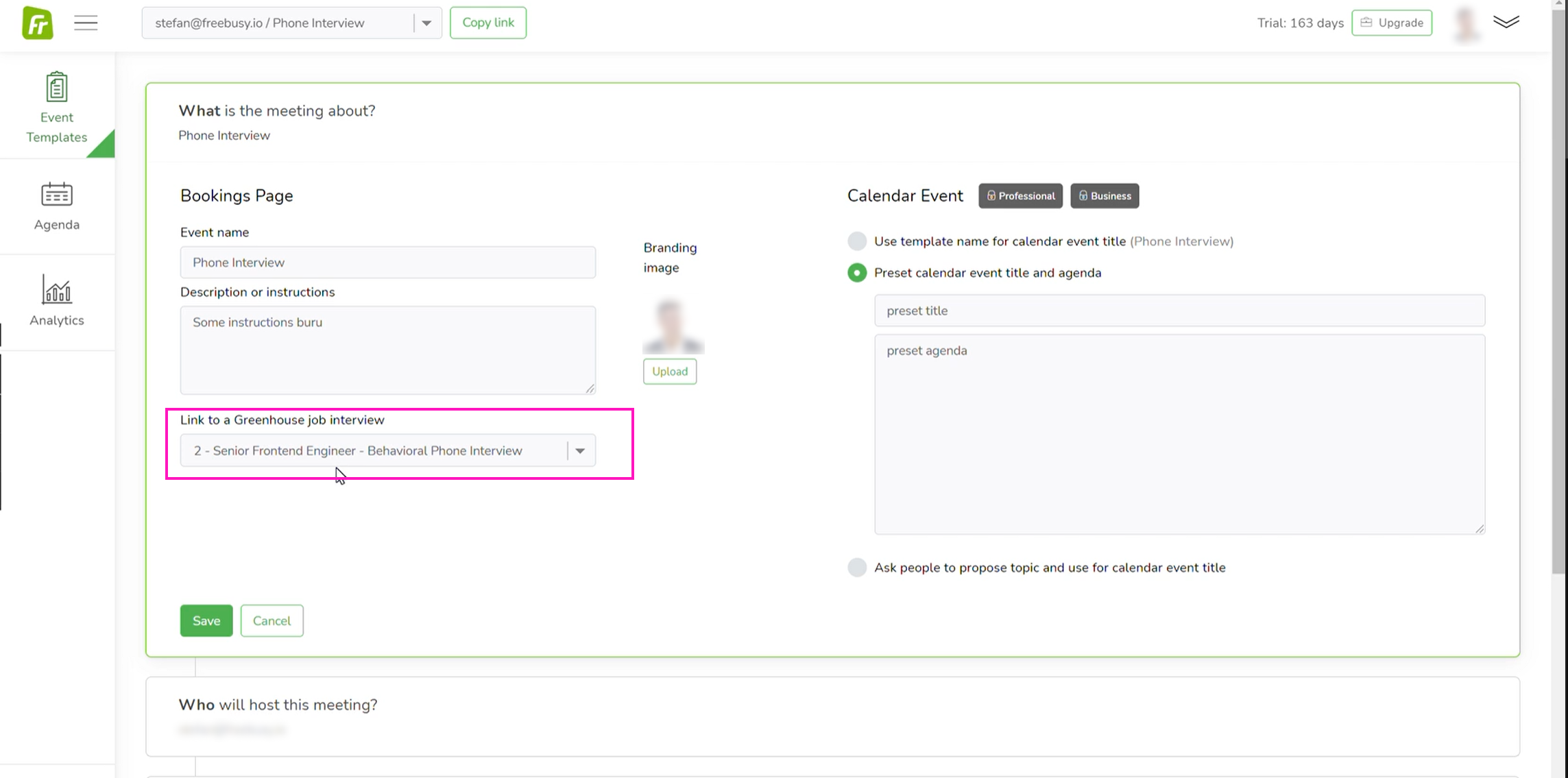1568x778 pixels.
Task: Click the Cancel button
Action: [x=272, y=621]
